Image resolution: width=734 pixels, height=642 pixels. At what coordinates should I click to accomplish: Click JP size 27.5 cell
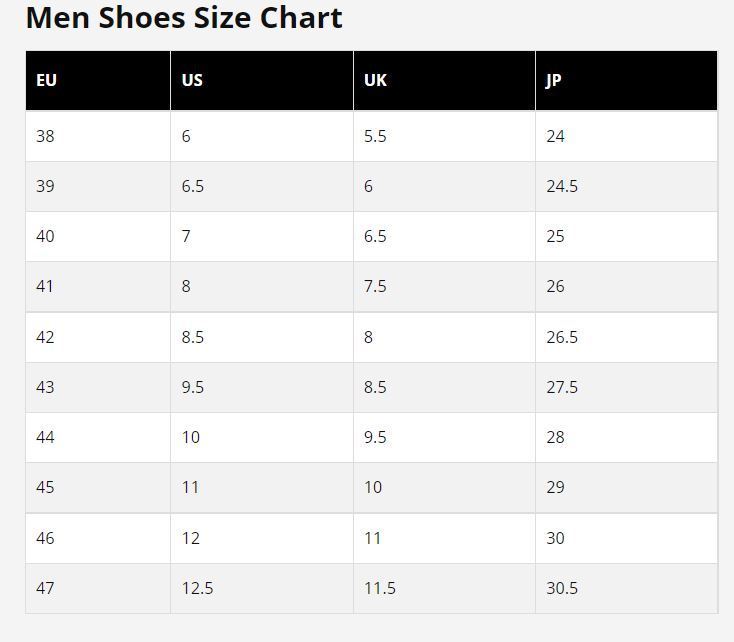coord(626,387)
